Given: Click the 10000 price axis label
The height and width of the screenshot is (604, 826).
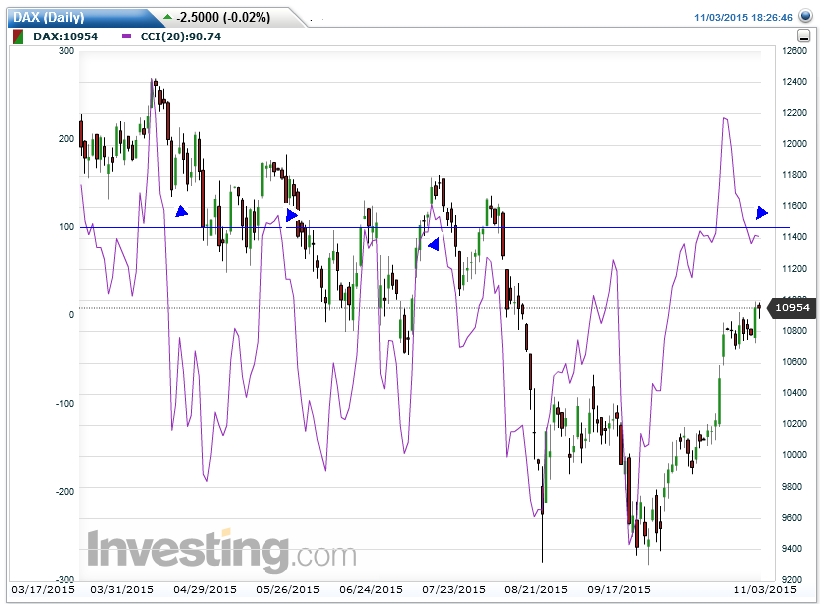Looking at the screenshot, I should (x=794, y=455).
